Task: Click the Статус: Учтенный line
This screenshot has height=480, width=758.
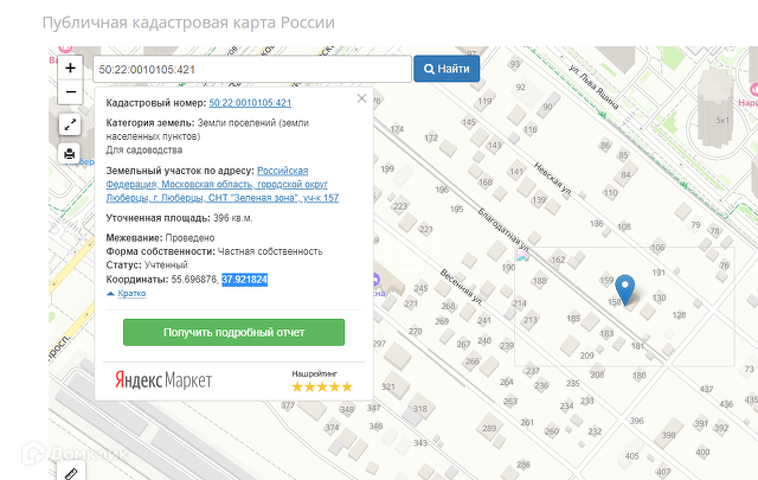Action: click(146, 265)
